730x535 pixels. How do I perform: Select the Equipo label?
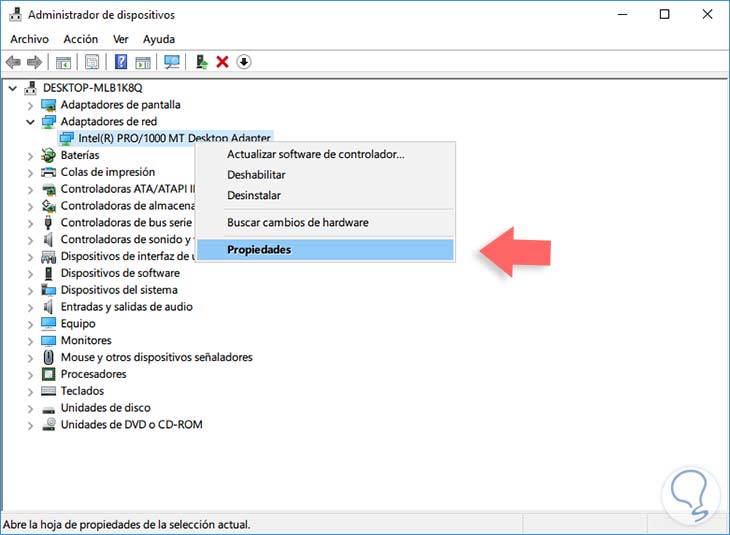click(x=78, y=324)
